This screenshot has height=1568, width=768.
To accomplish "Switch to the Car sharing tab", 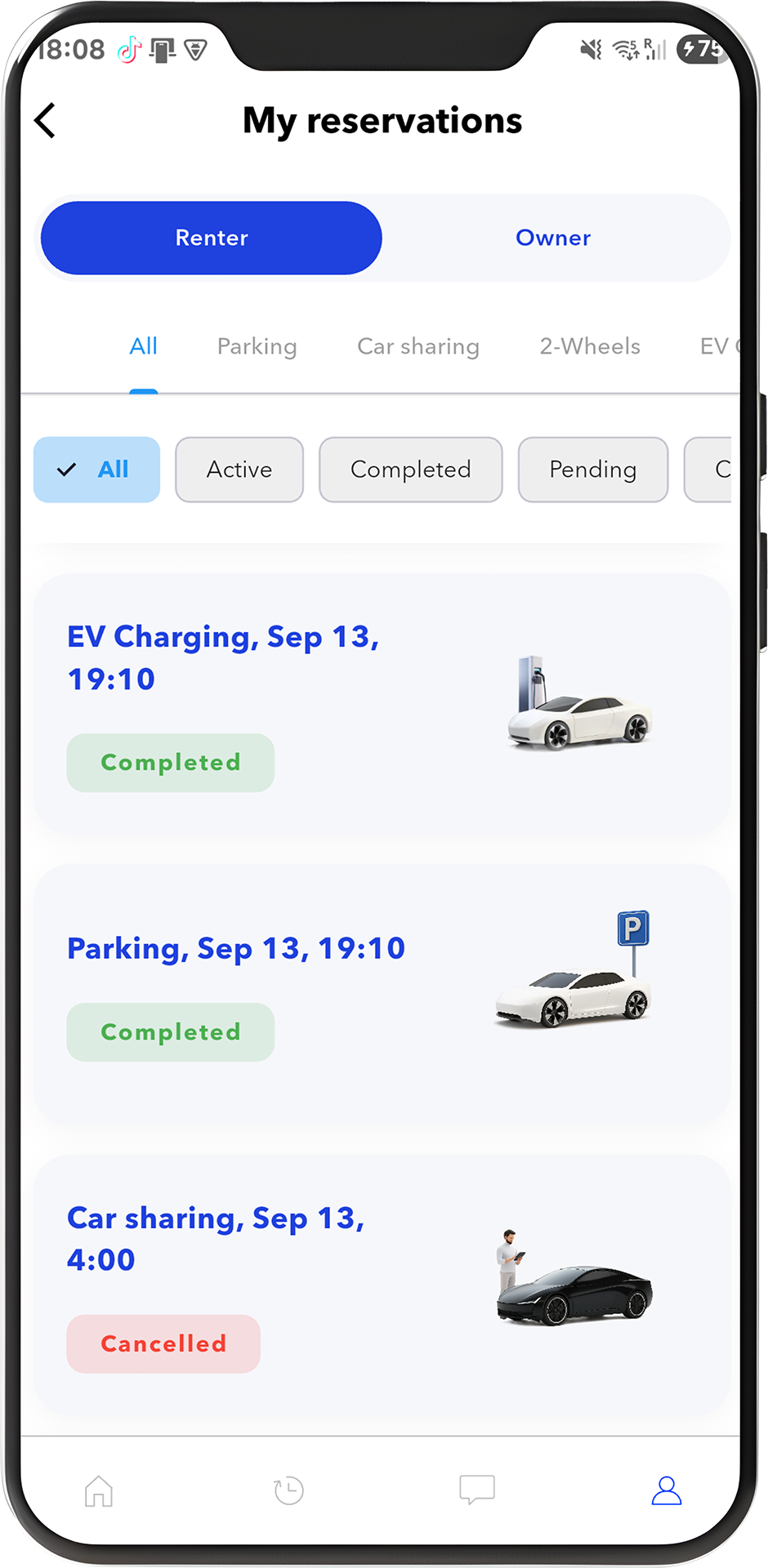I will (418, 346).
